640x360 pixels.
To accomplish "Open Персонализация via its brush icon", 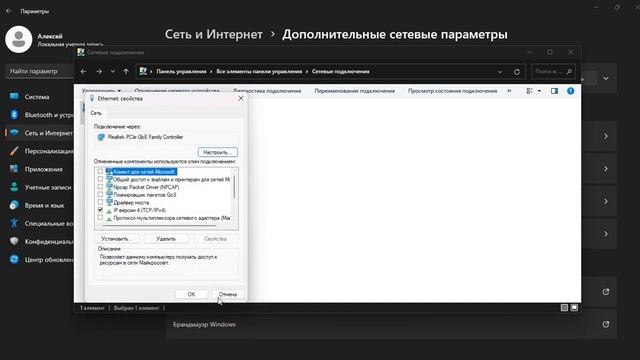I will (x=14, y=151).
